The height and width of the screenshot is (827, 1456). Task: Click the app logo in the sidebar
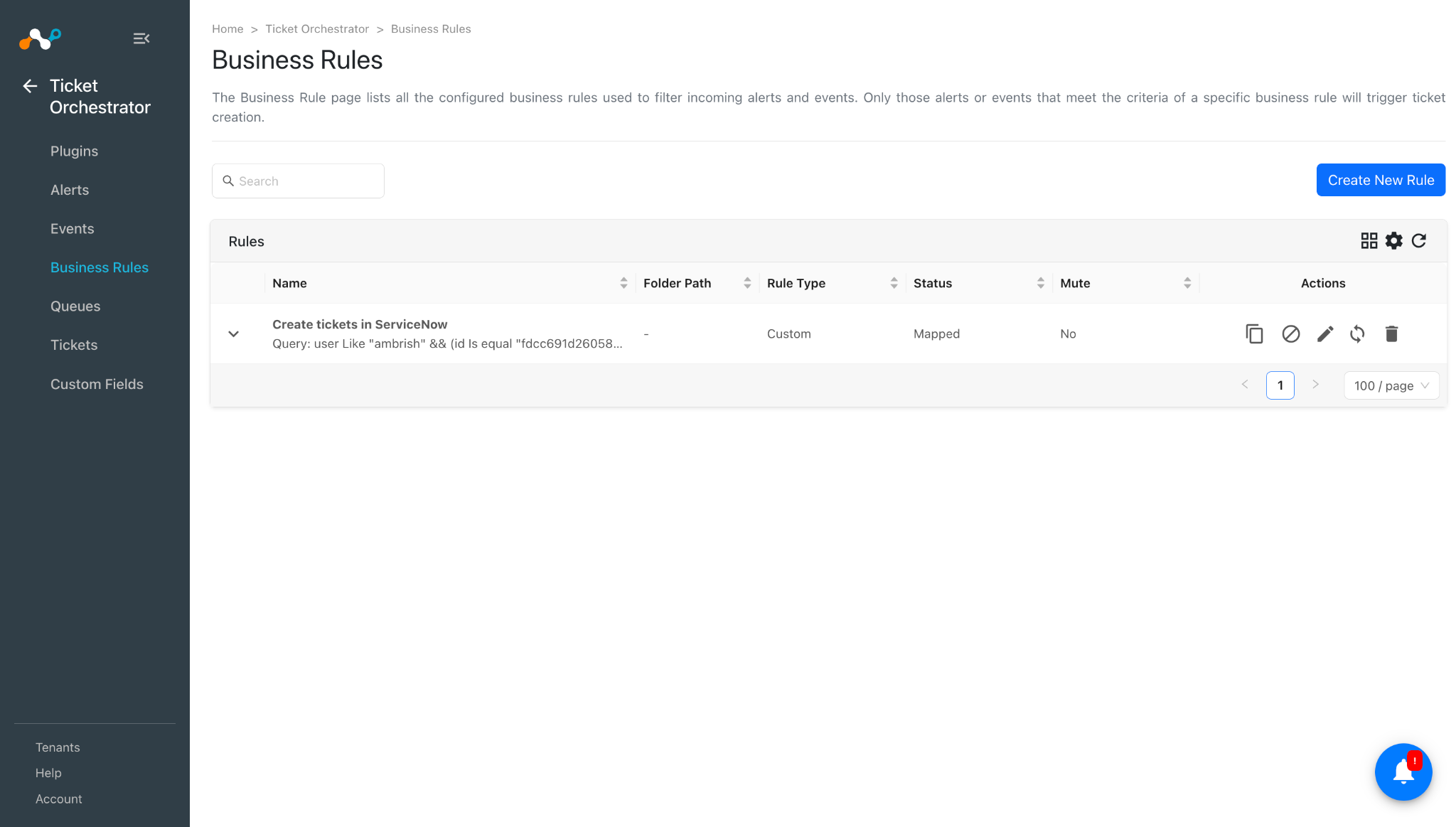click(40, 38)
